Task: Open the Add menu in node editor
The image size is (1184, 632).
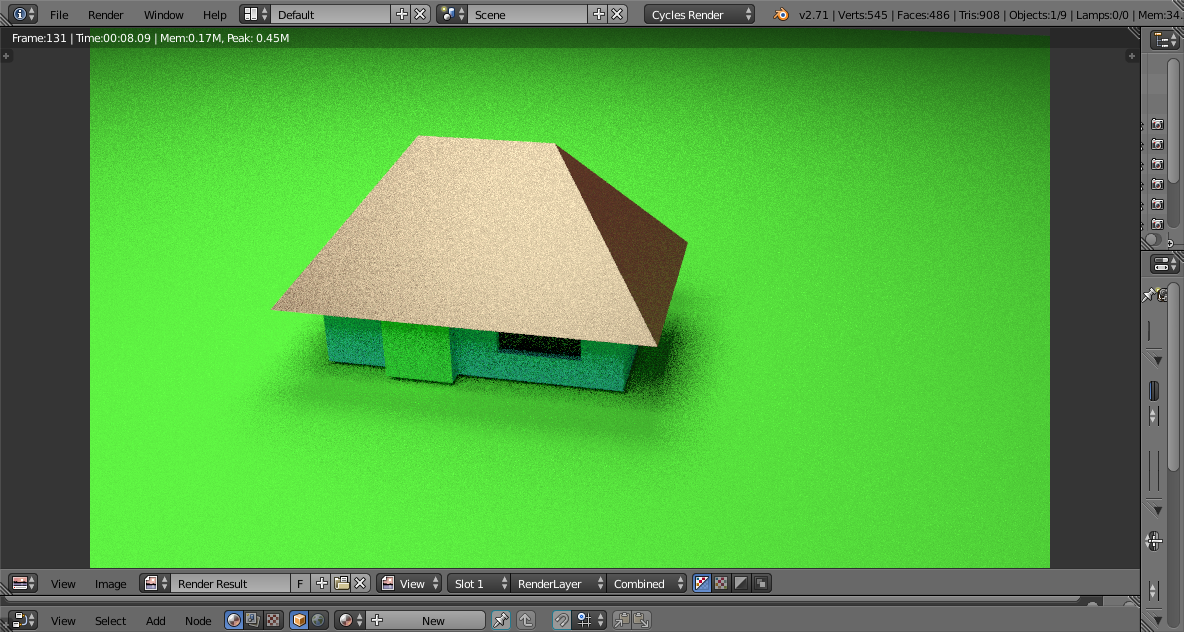Action: (156, 621)
